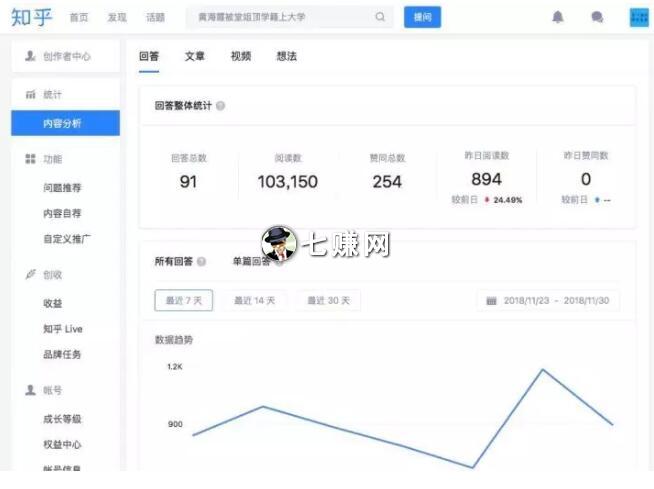Click the 赞同总数 value 254
The image size is (654, 489).
(387, 182)
